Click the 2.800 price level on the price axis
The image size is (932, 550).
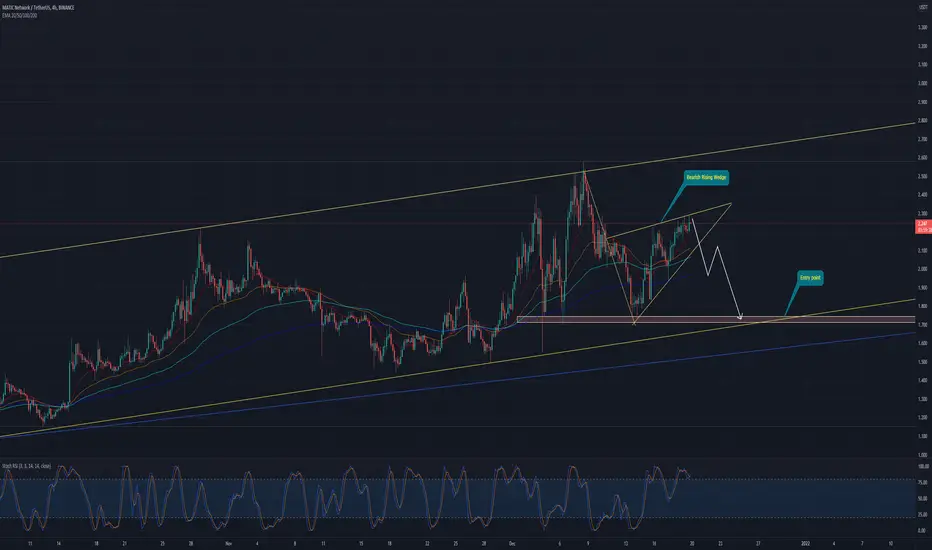click(922, 121)
